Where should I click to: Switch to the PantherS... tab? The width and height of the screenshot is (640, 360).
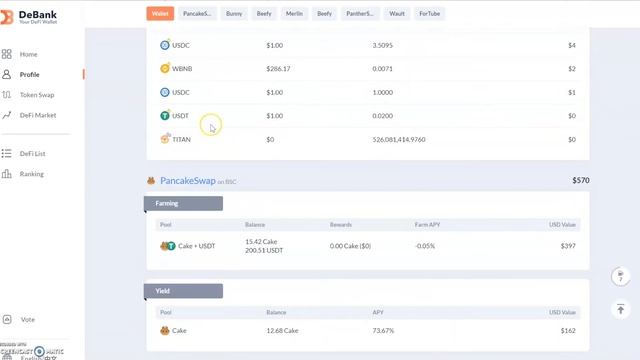coord(360,13)
